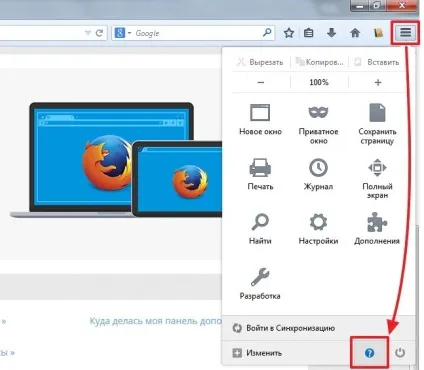Click Вставить in the menu
This screenshot has height=370, width=424.
(x=377, y=62)
